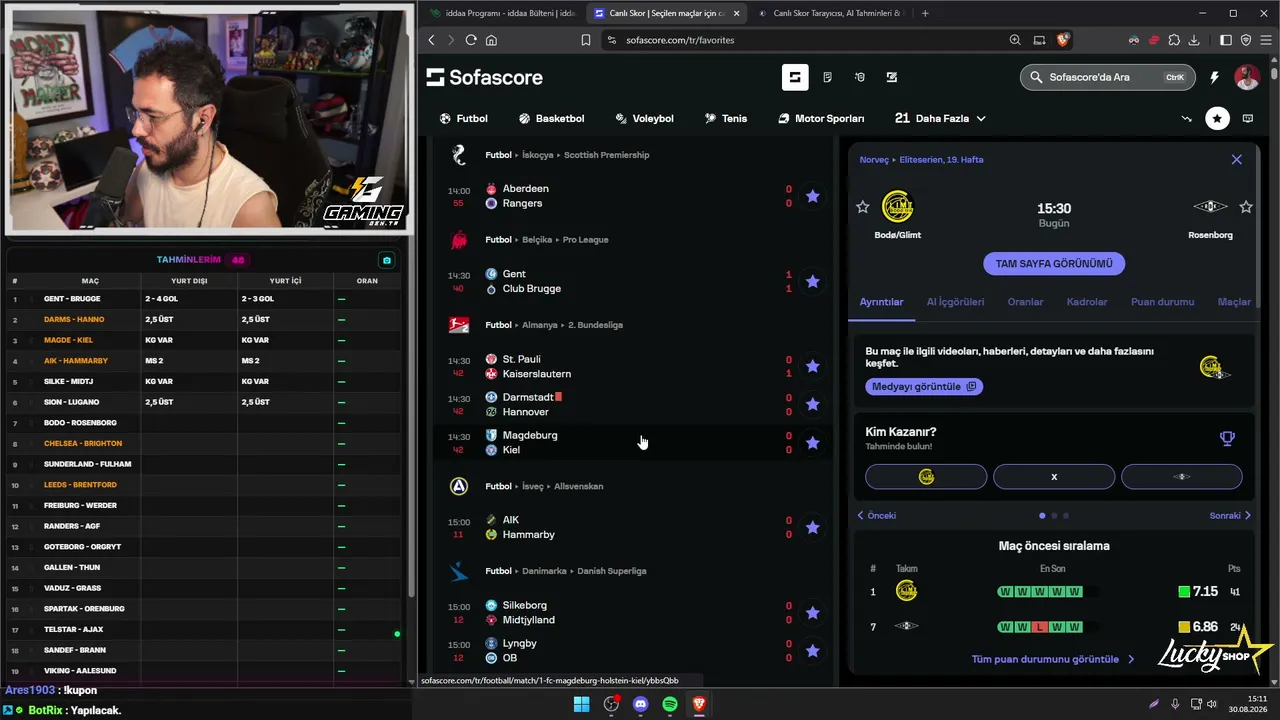Favorite the Rosenborg team star
Screen dimensions: 1280x720
pos(1246,207)
